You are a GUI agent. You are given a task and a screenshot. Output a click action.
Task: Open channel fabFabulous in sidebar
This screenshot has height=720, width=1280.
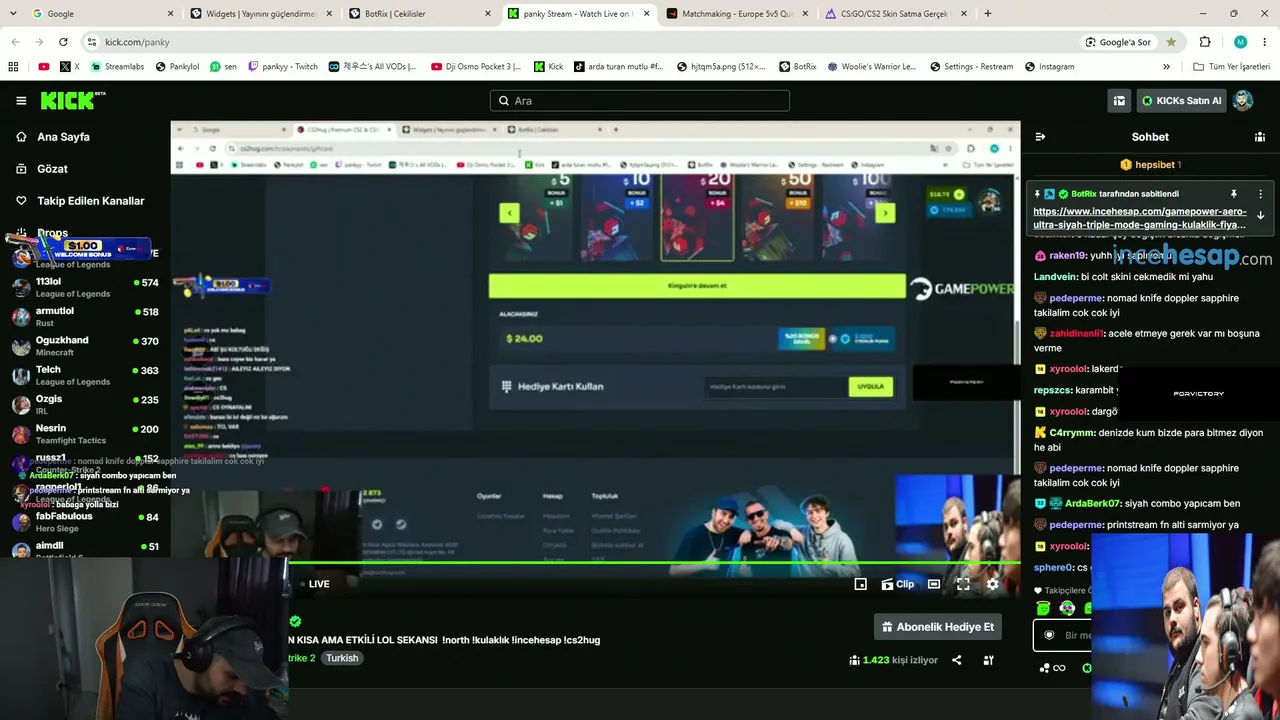point(85,521)
